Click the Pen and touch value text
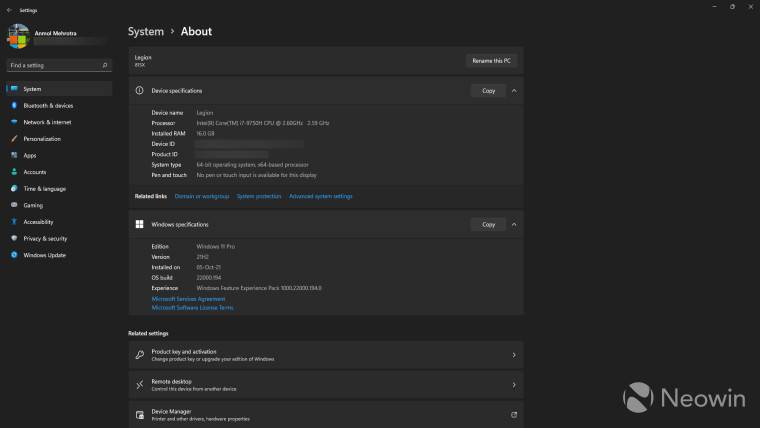760x428 pixels. point(256,175)
